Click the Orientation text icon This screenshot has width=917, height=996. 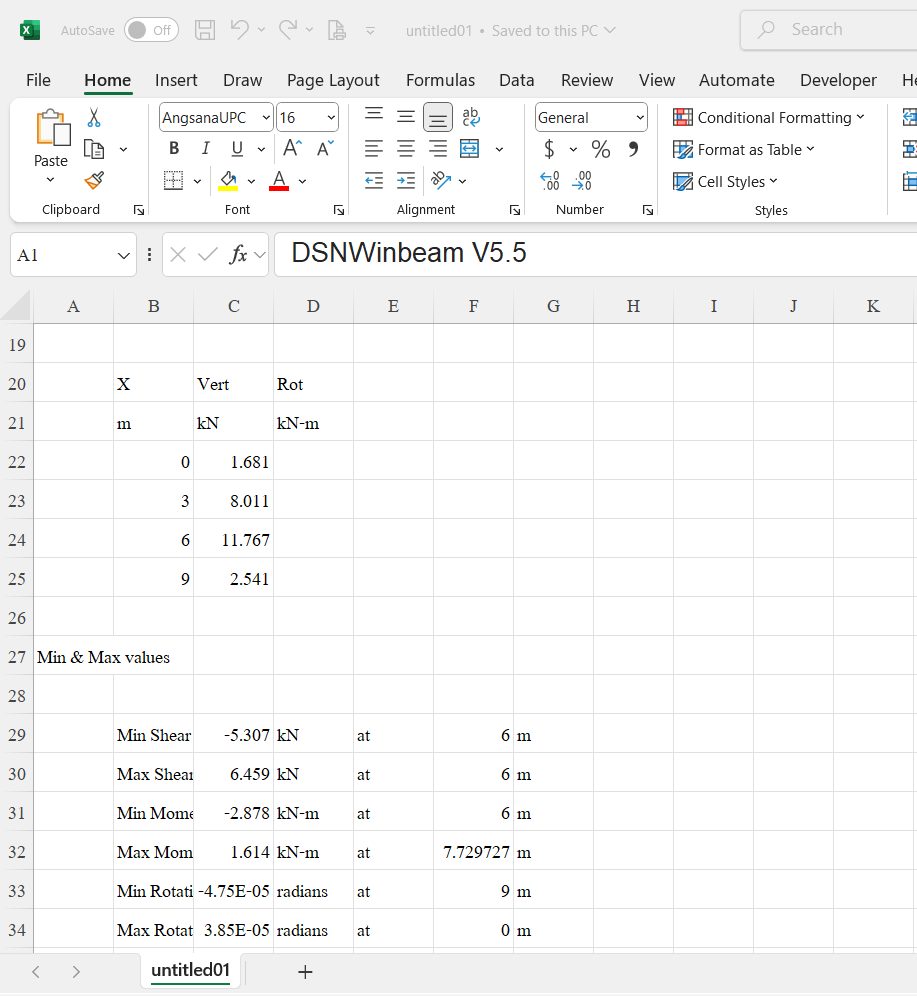[441, 180]
